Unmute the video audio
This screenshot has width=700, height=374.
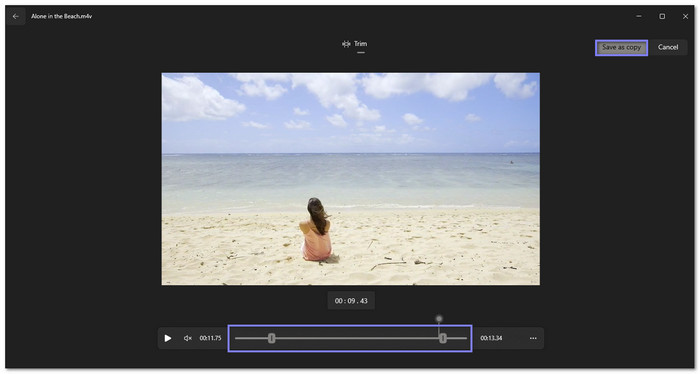pyautogui.click(x=188, y=338)
